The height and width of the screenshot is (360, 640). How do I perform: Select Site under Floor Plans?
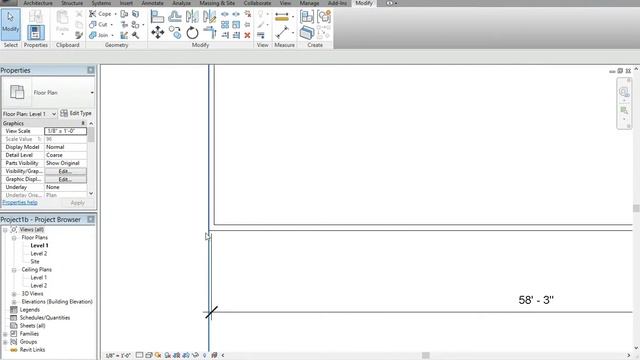coord(35,262)
